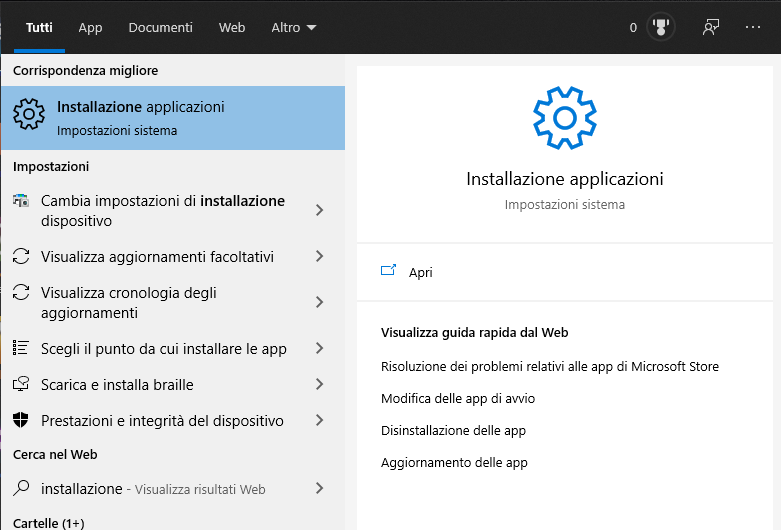Click the device installation settings icon
Screen dimensions: 781x530
coord(21,201)
